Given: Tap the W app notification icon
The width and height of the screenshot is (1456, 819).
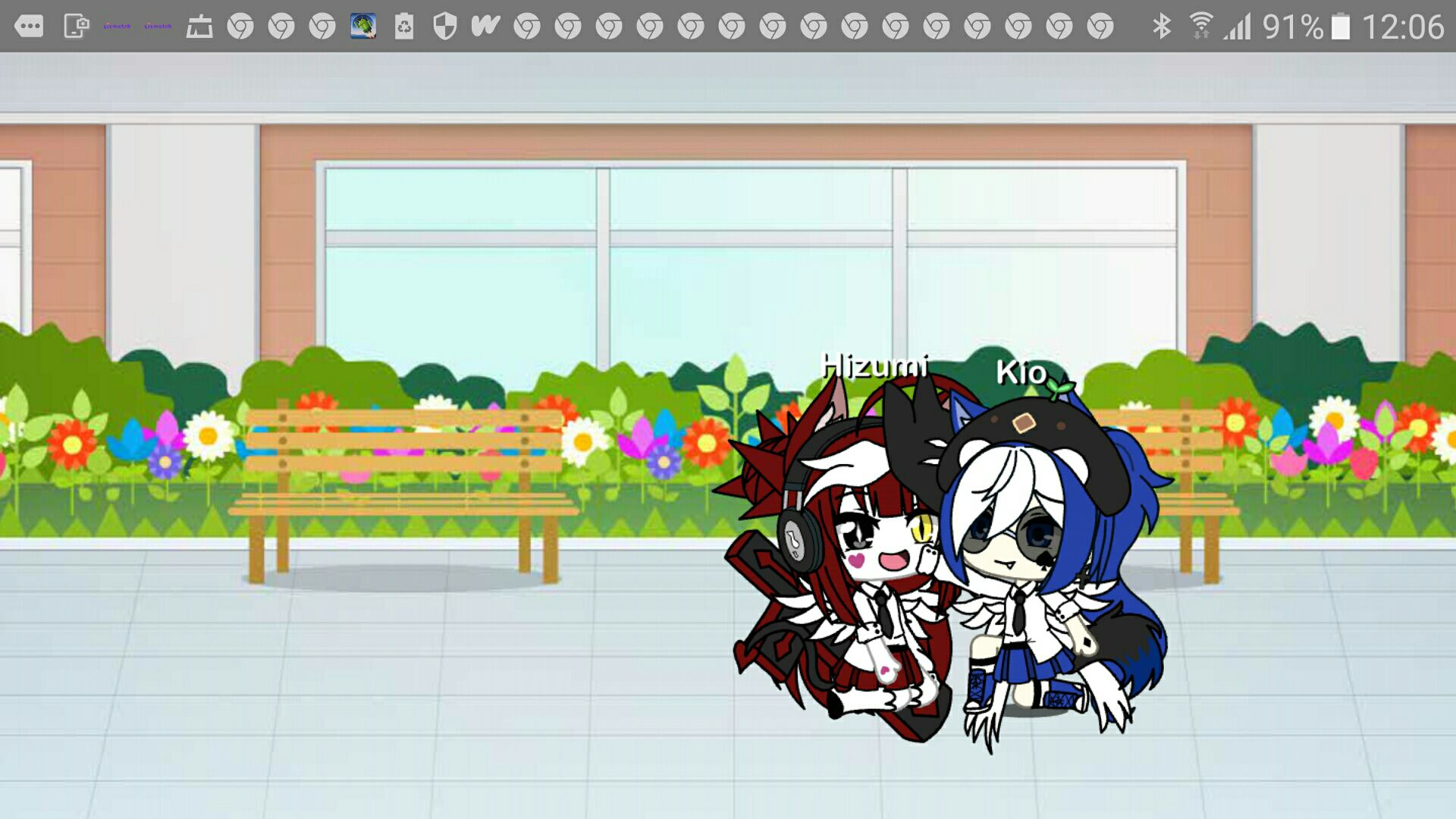Looking at the screenshot, I should (485, 27).
